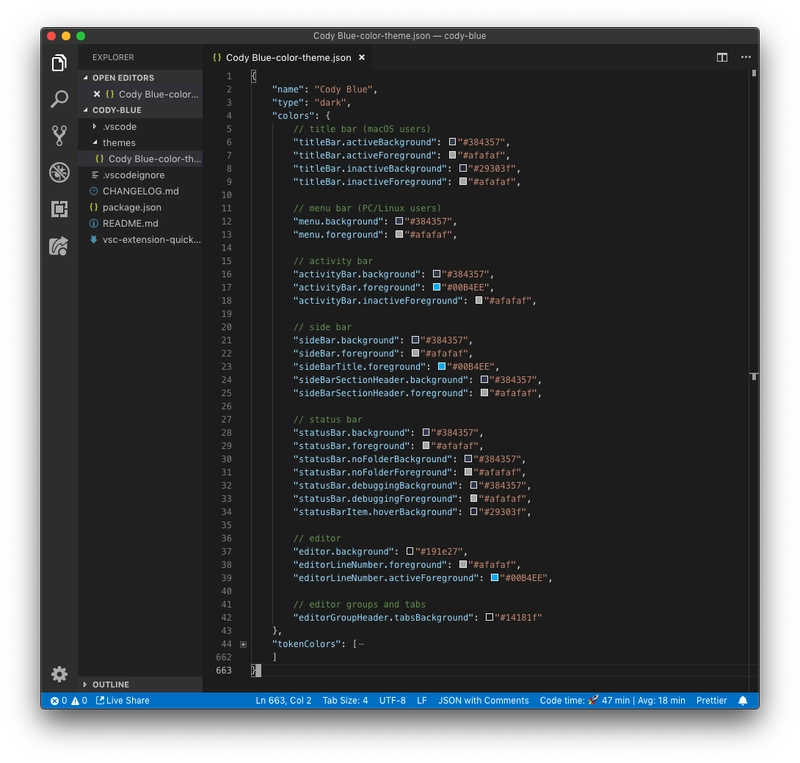Open vsc-extension-quickstart file in explorer
The height and width of the screenshot is (763, 800).
[x=140, y=239]
